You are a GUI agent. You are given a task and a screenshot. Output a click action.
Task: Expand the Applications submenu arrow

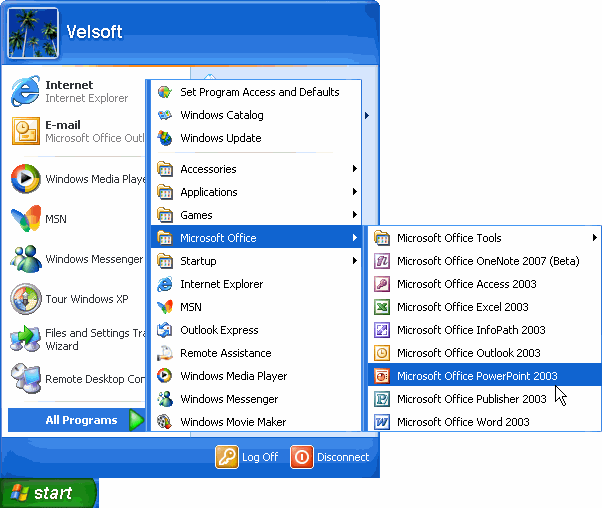(355, 192)
